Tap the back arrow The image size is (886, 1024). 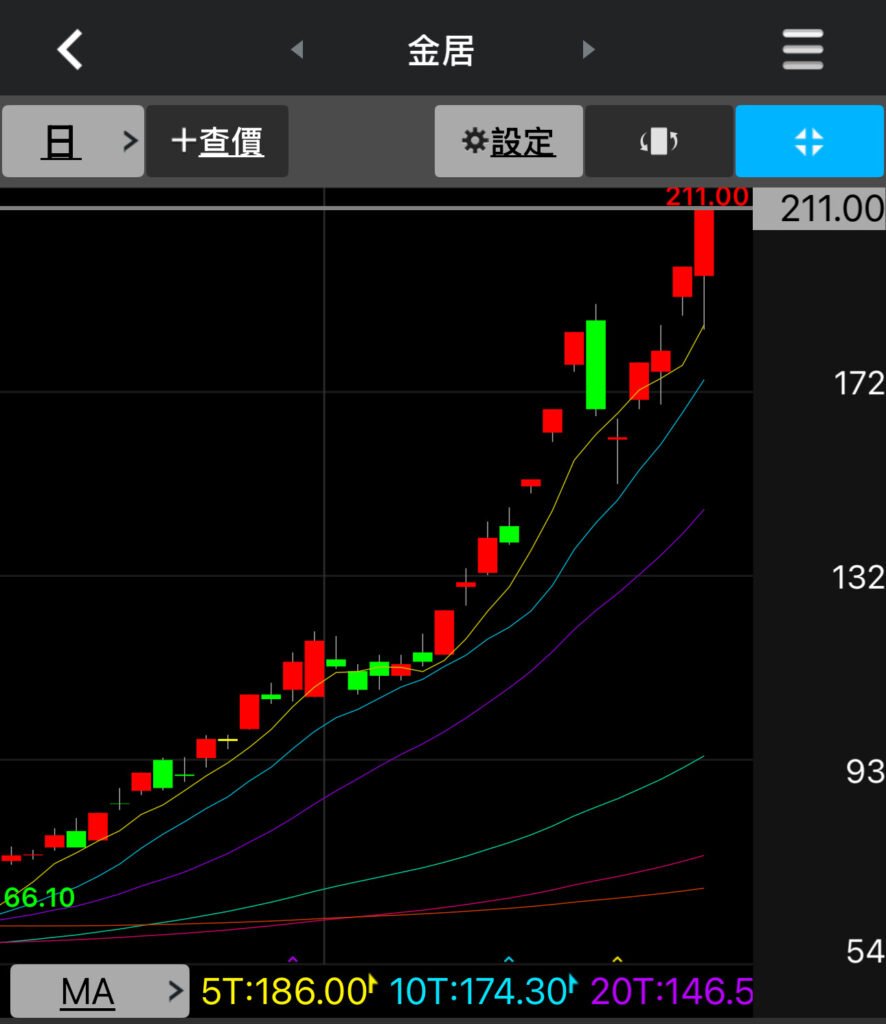point(70,49)
